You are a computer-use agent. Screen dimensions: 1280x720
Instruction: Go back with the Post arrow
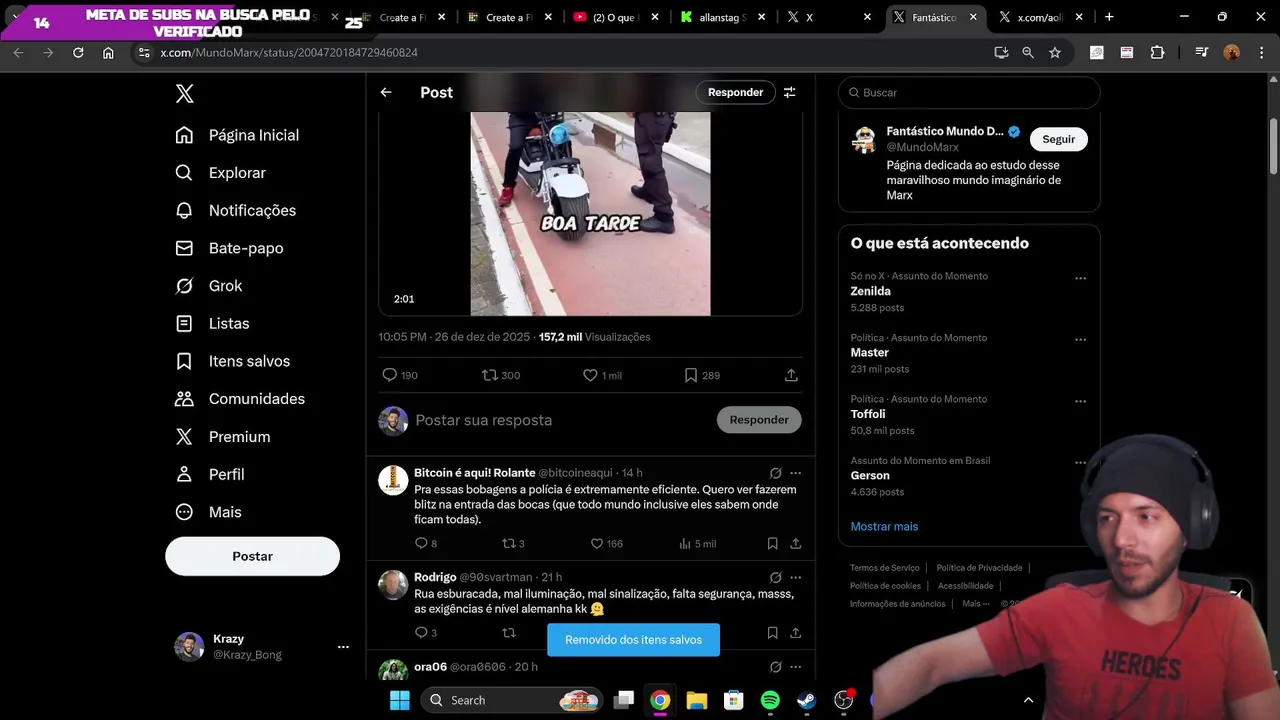[386, 92]
